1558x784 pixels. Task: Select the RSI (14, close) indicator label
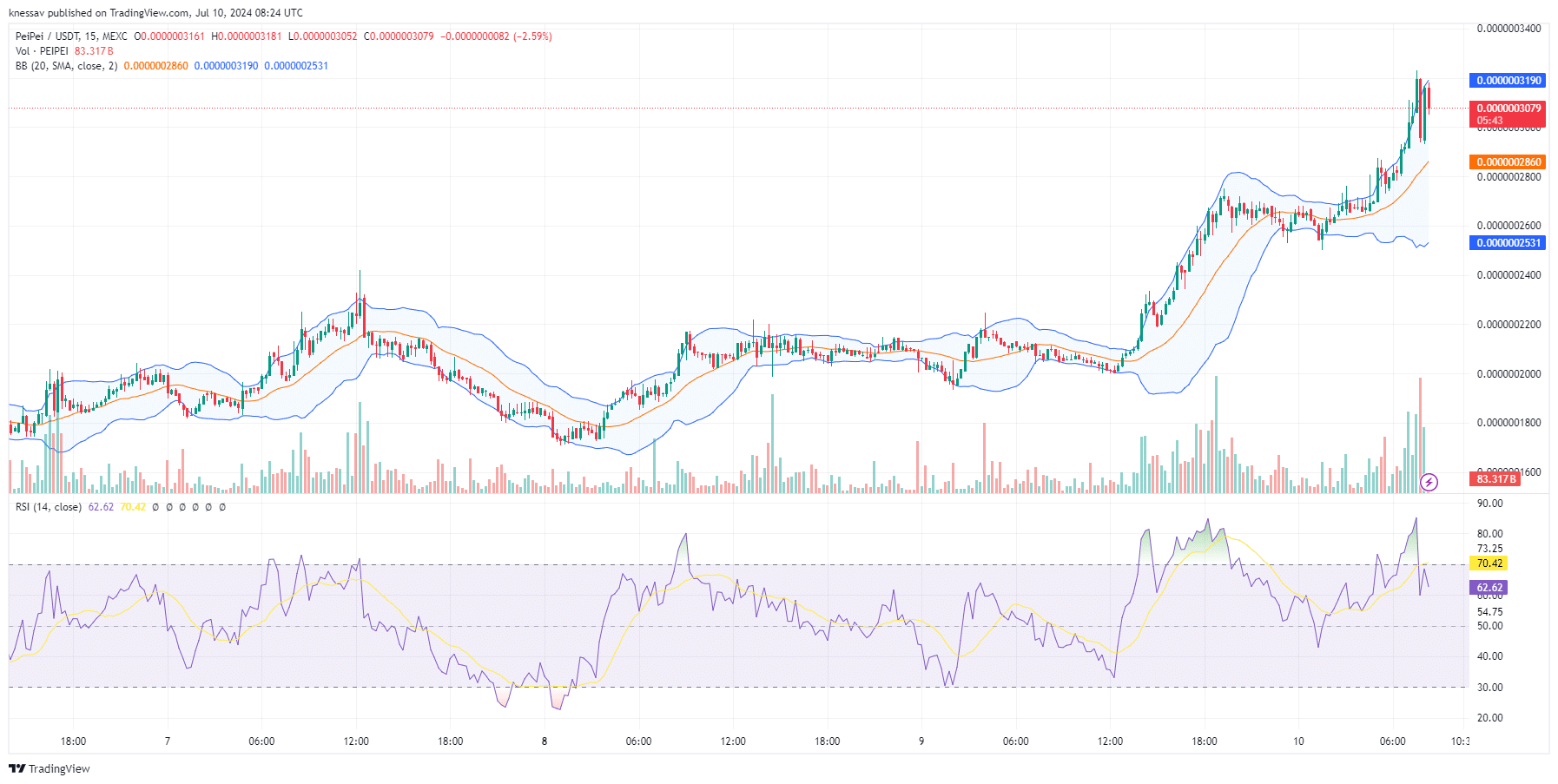(49, 507)
